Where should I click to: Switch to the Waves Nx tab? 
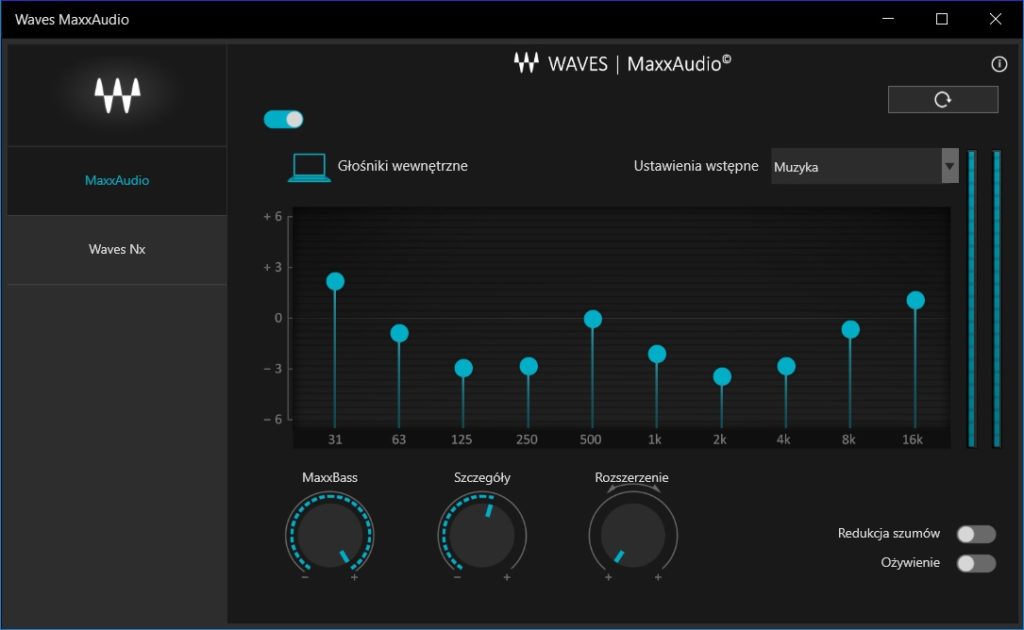[117, 250]
